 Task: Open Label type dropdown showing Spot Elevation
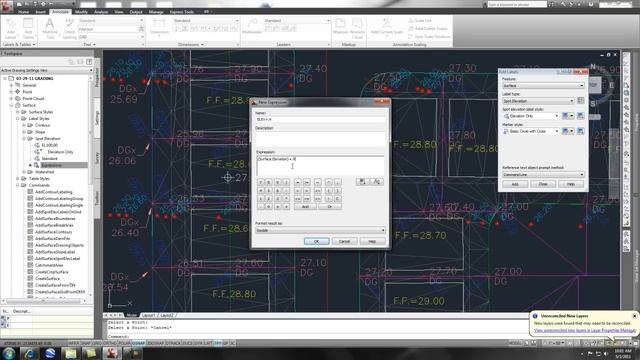point(538,100)
